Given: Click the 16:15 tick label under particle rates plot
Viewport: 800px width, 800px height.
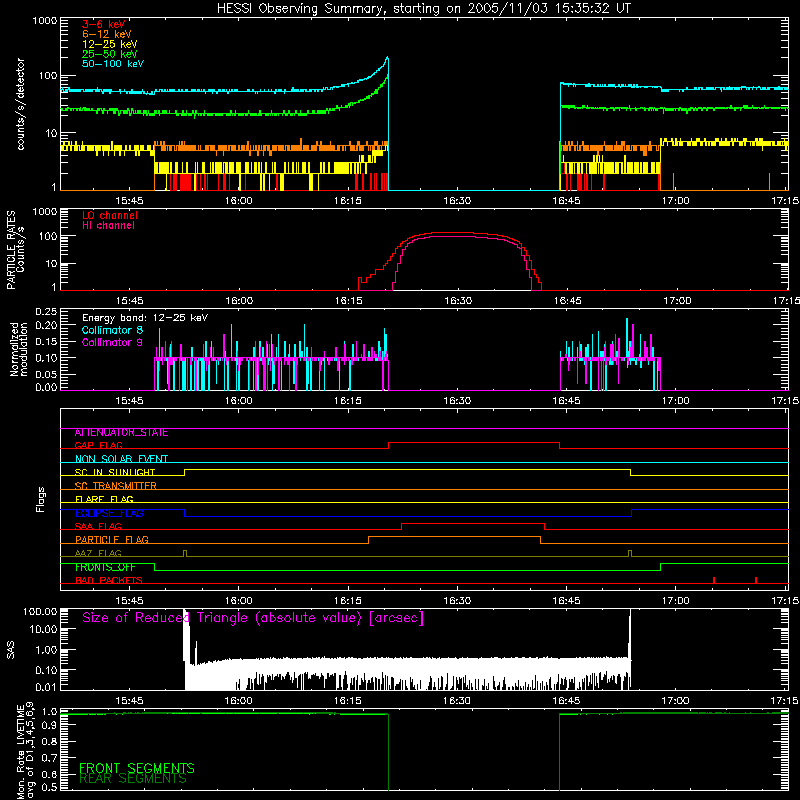Looking at the screenshot, I should [348, 301].
